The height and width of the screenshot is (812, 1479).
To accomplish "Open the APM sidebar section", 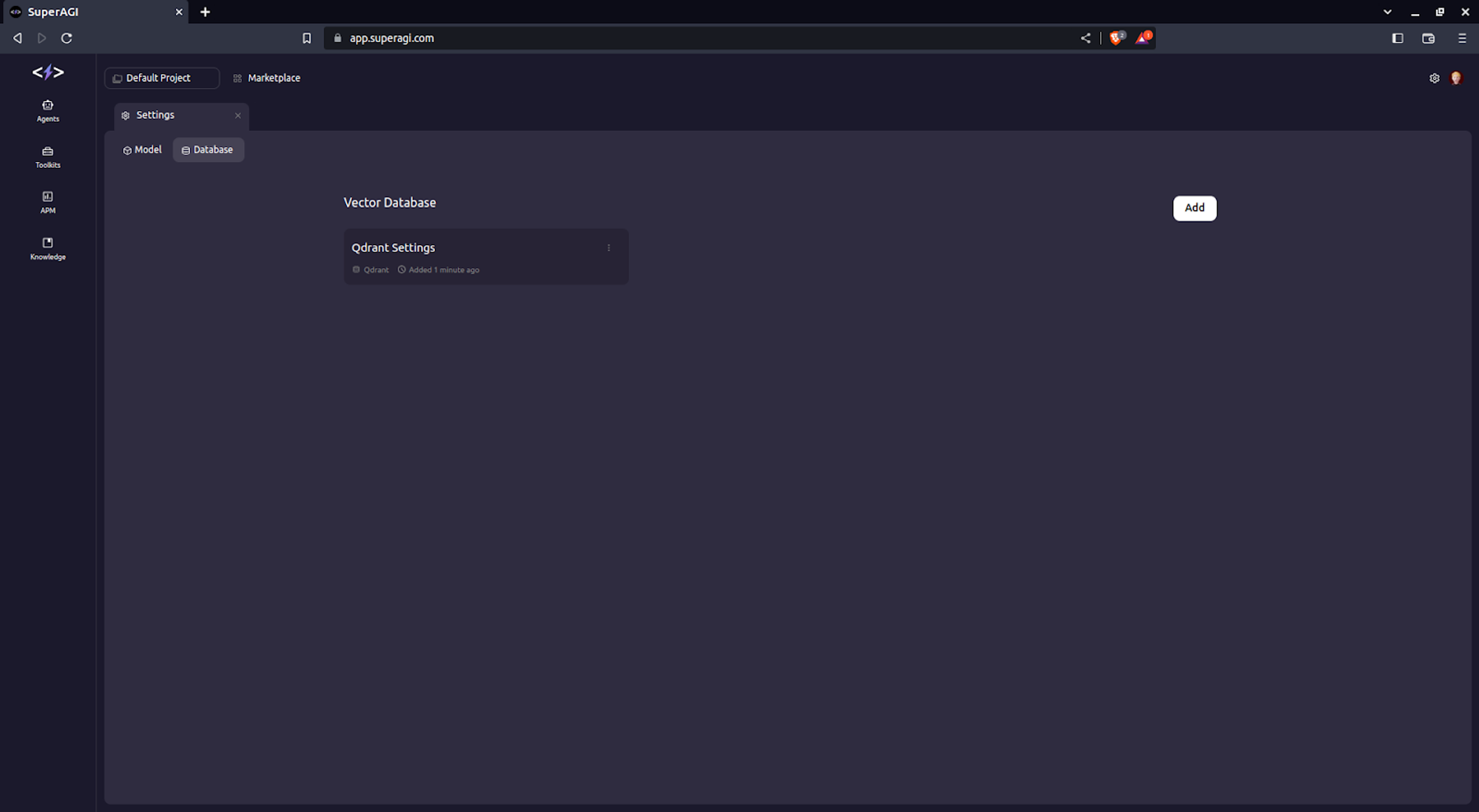I will [x=47, y=202].
